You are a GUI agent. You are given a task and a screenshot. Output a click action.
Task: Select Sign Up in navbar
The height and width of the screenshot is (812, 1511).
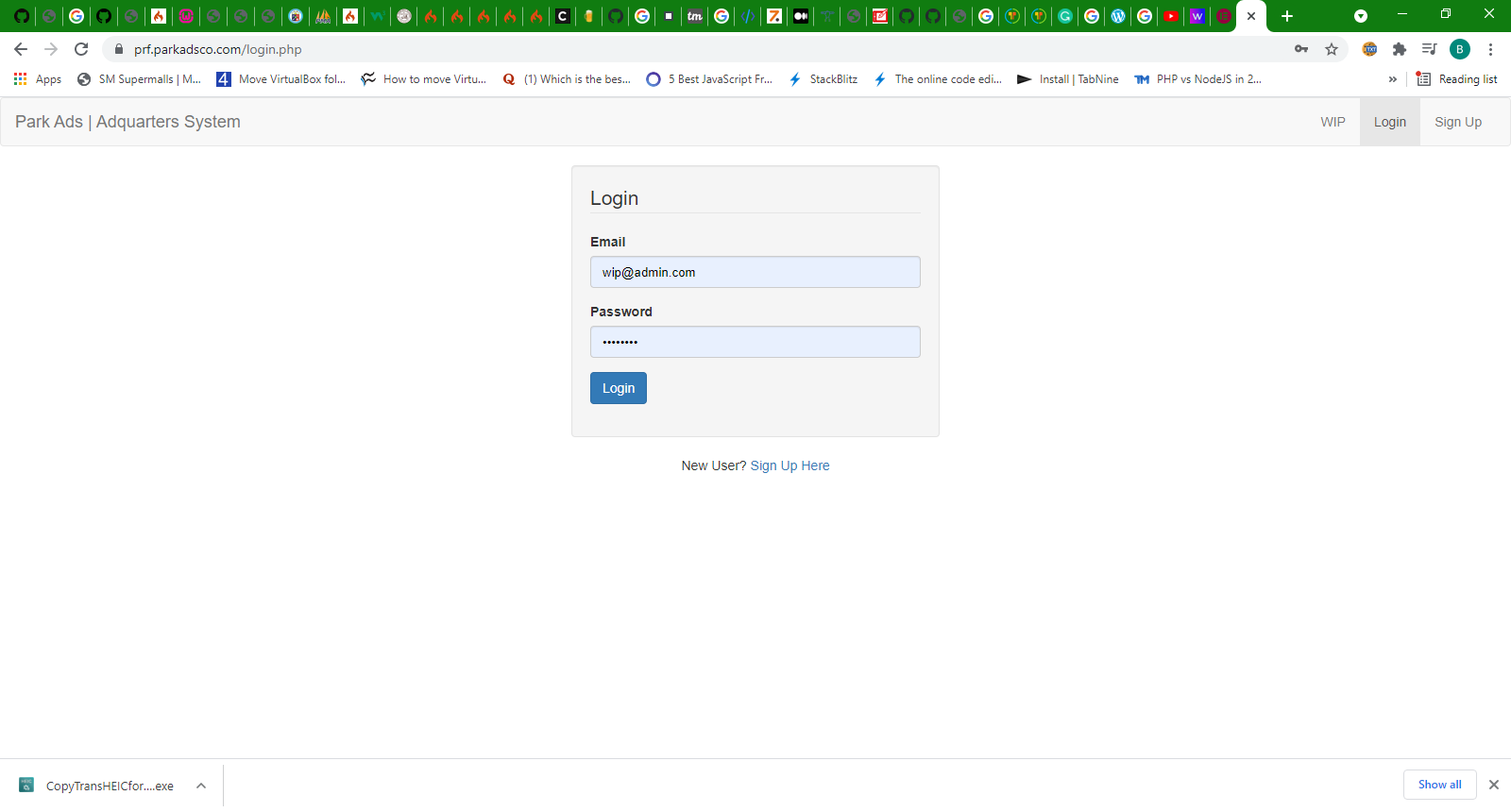click(x=1457, y=122)
